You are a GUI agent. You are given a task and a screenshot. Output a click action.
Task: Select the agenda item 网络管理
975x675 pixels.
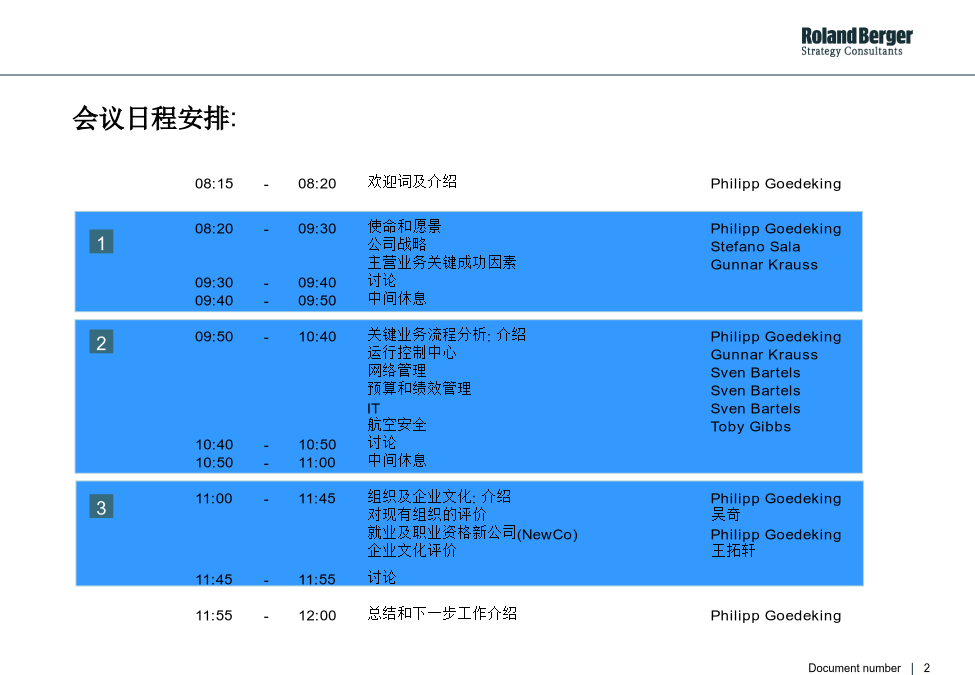click(397, 370)
